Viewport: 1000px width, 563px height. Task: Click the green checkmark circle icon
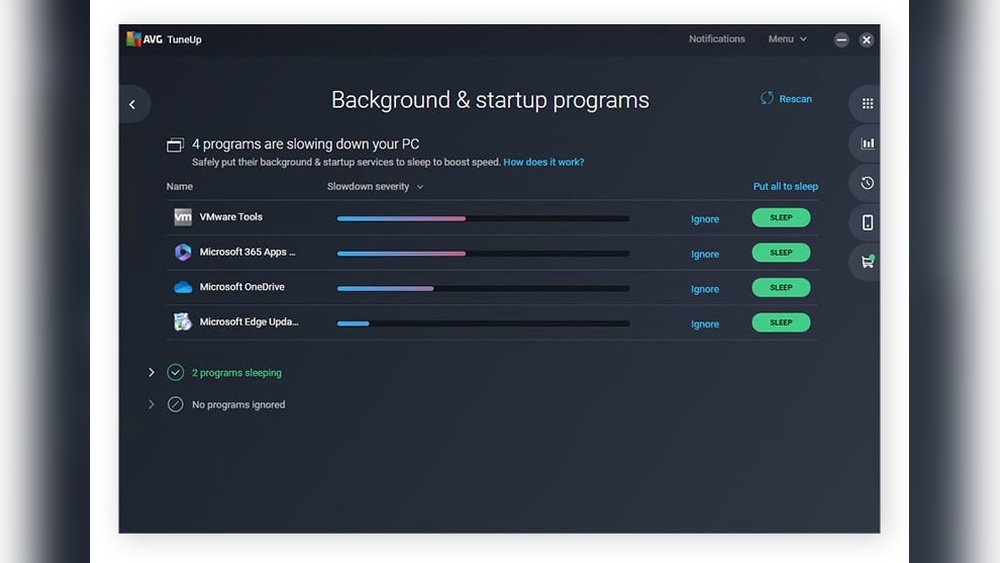point(175,372)
